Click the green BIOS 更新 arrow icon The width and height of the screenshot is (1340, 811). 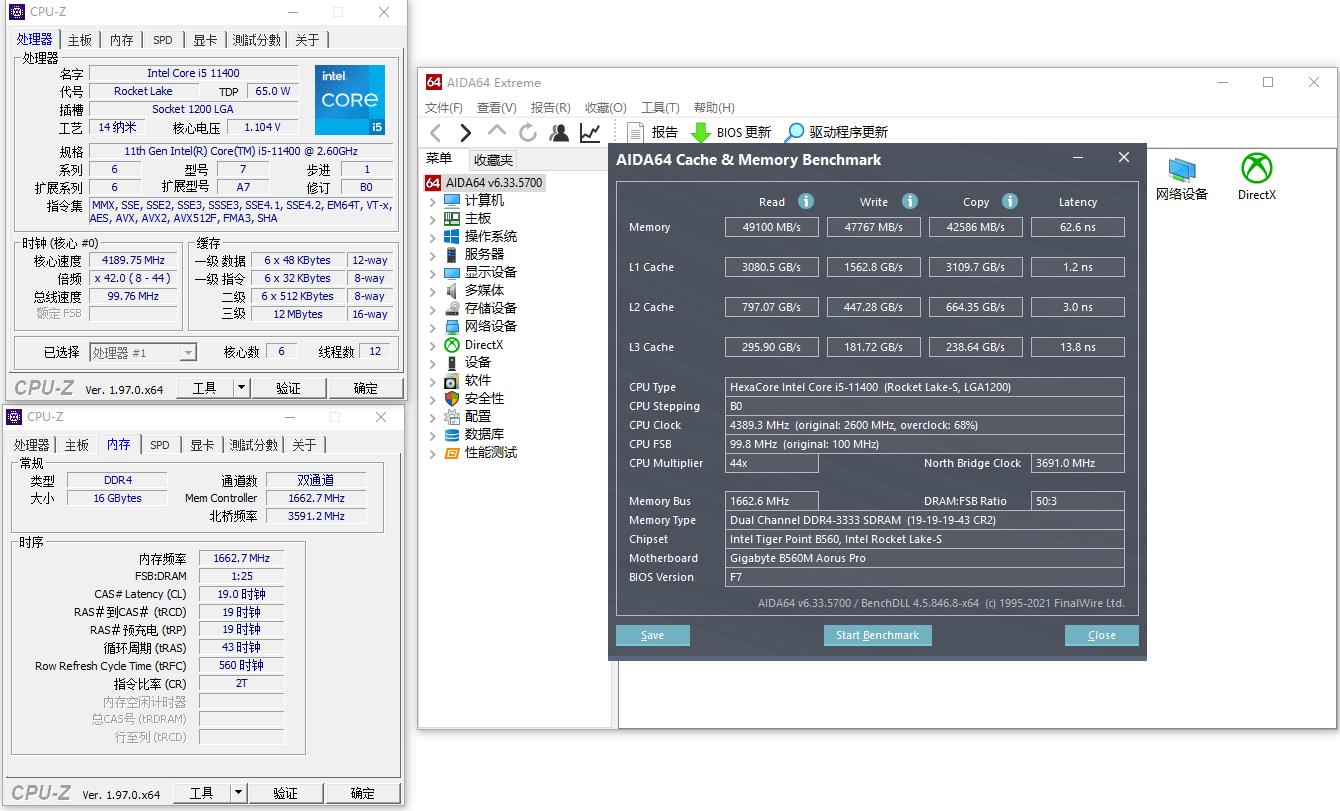(x=701, y=133)
